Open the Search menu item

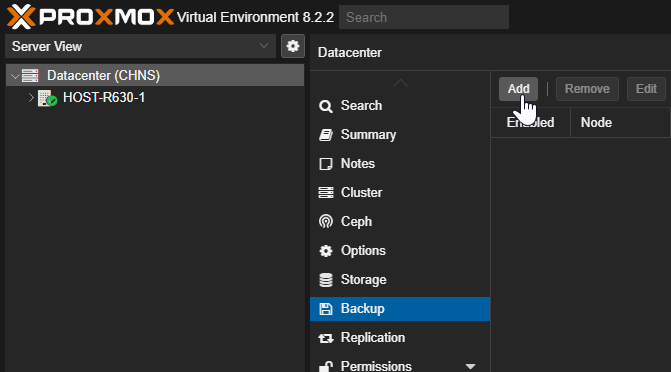pyautogui.click(x=400, y=106)
